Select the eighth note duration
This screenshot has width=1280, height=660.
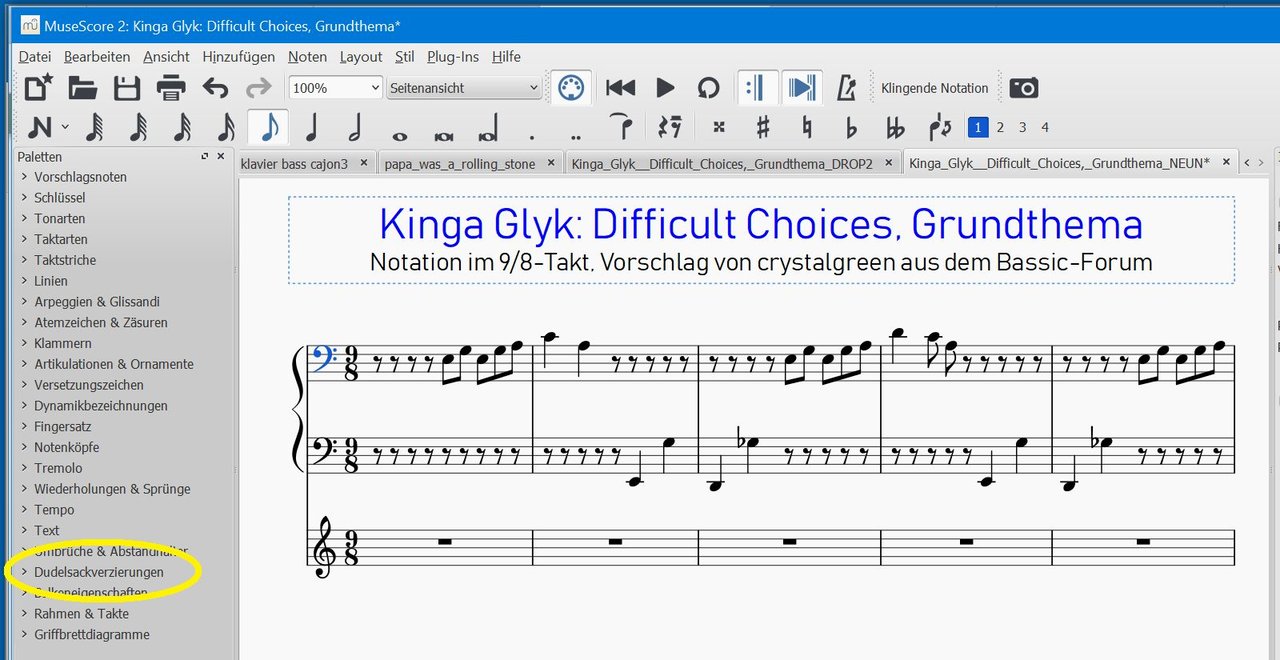(x=269, y=127)
